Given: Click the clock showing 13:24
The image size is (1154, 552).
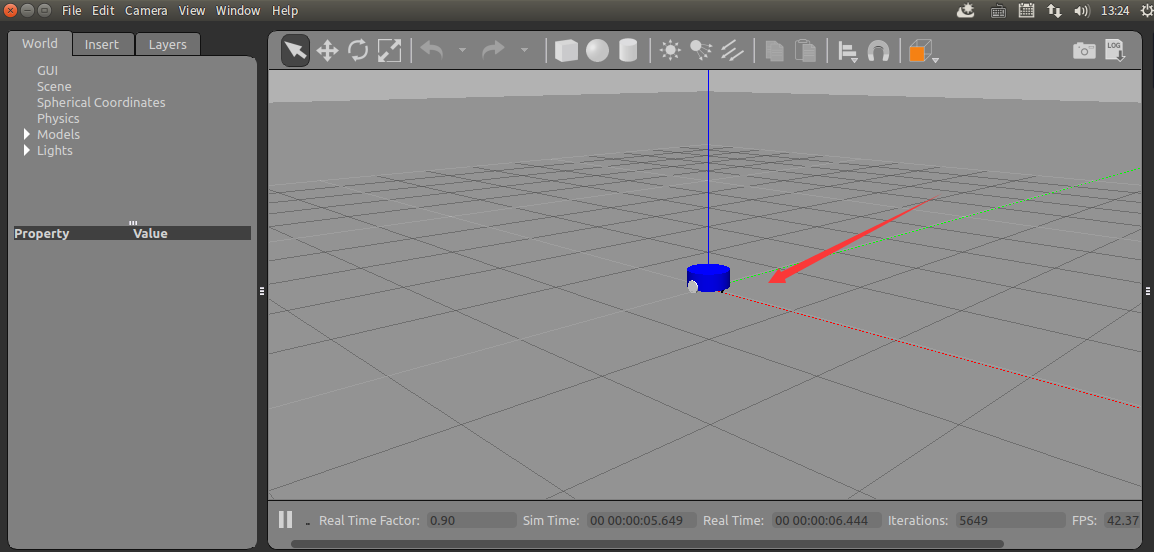Looking at the screenshot, I should coord(1115,10).
